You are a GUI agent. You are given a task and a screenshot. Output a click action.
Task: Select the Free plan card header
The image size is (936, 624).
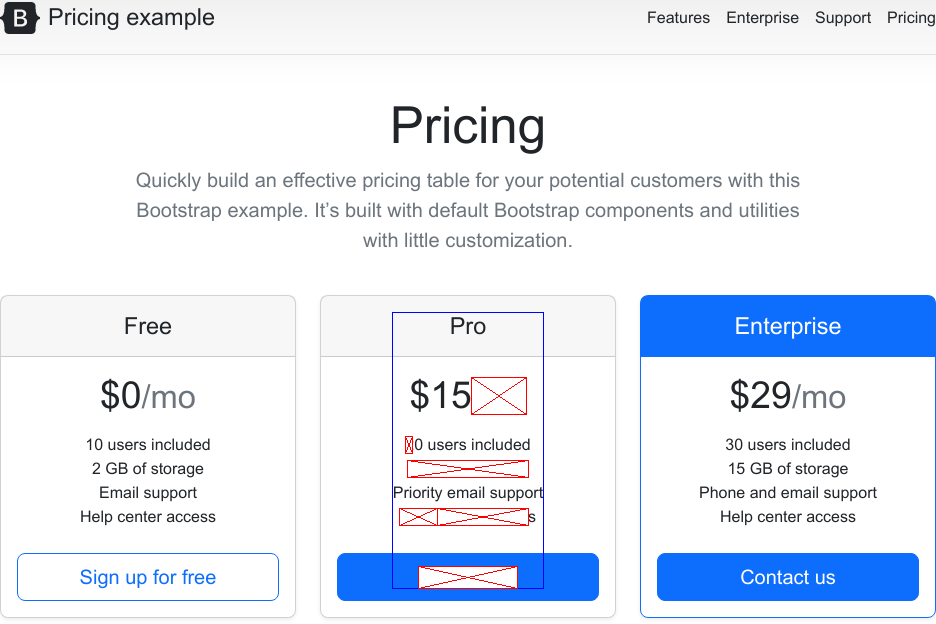[x=148, y=326]
